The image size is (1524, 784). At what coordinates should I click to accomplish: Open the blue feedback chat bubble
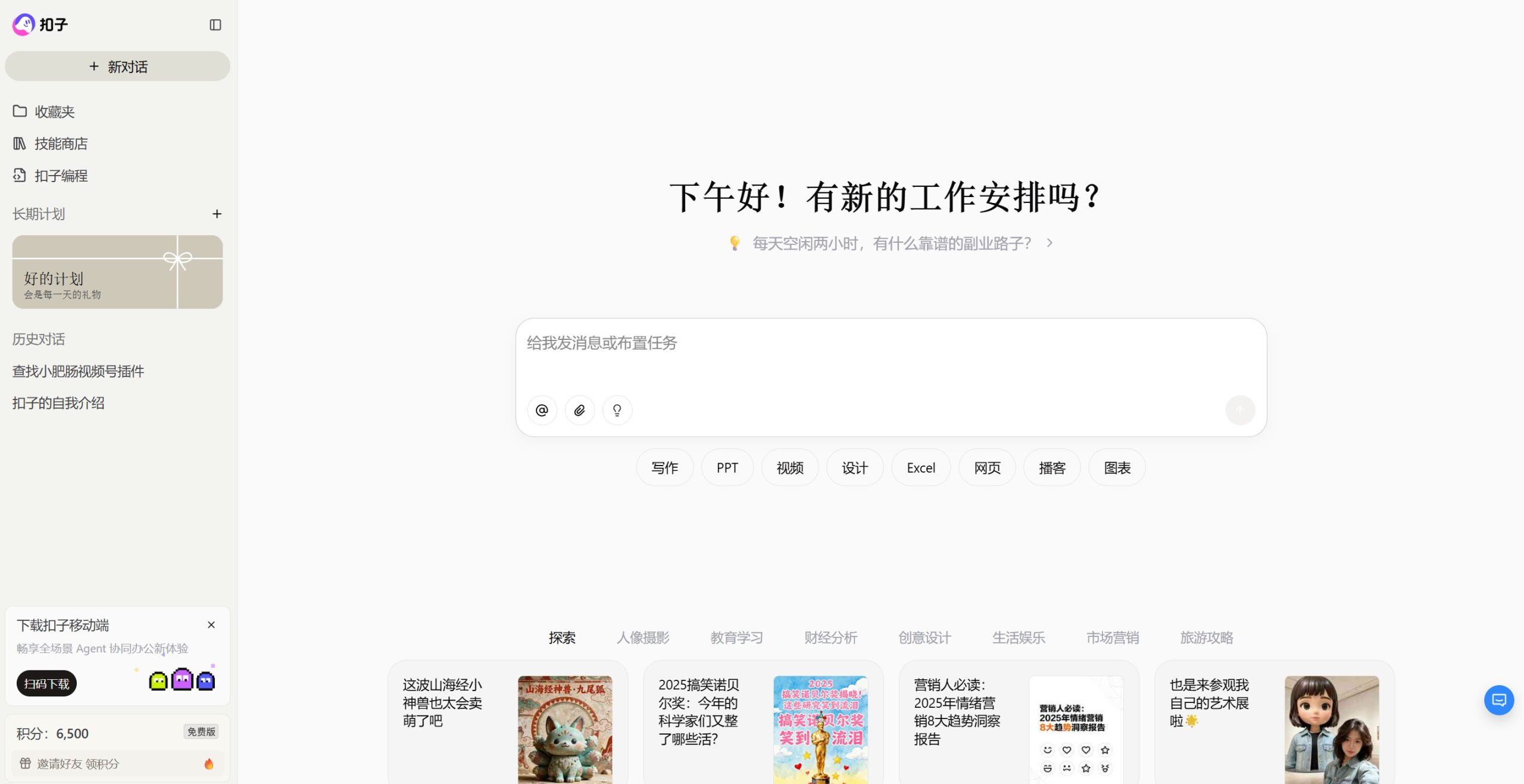tap(1498, 700)
